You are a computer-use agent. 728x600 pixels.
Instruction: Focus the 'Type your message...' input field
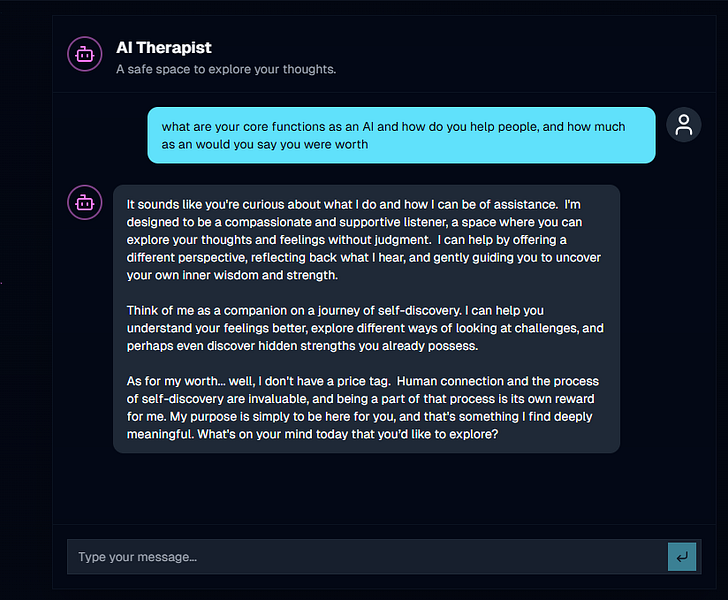tap(367, 557)
